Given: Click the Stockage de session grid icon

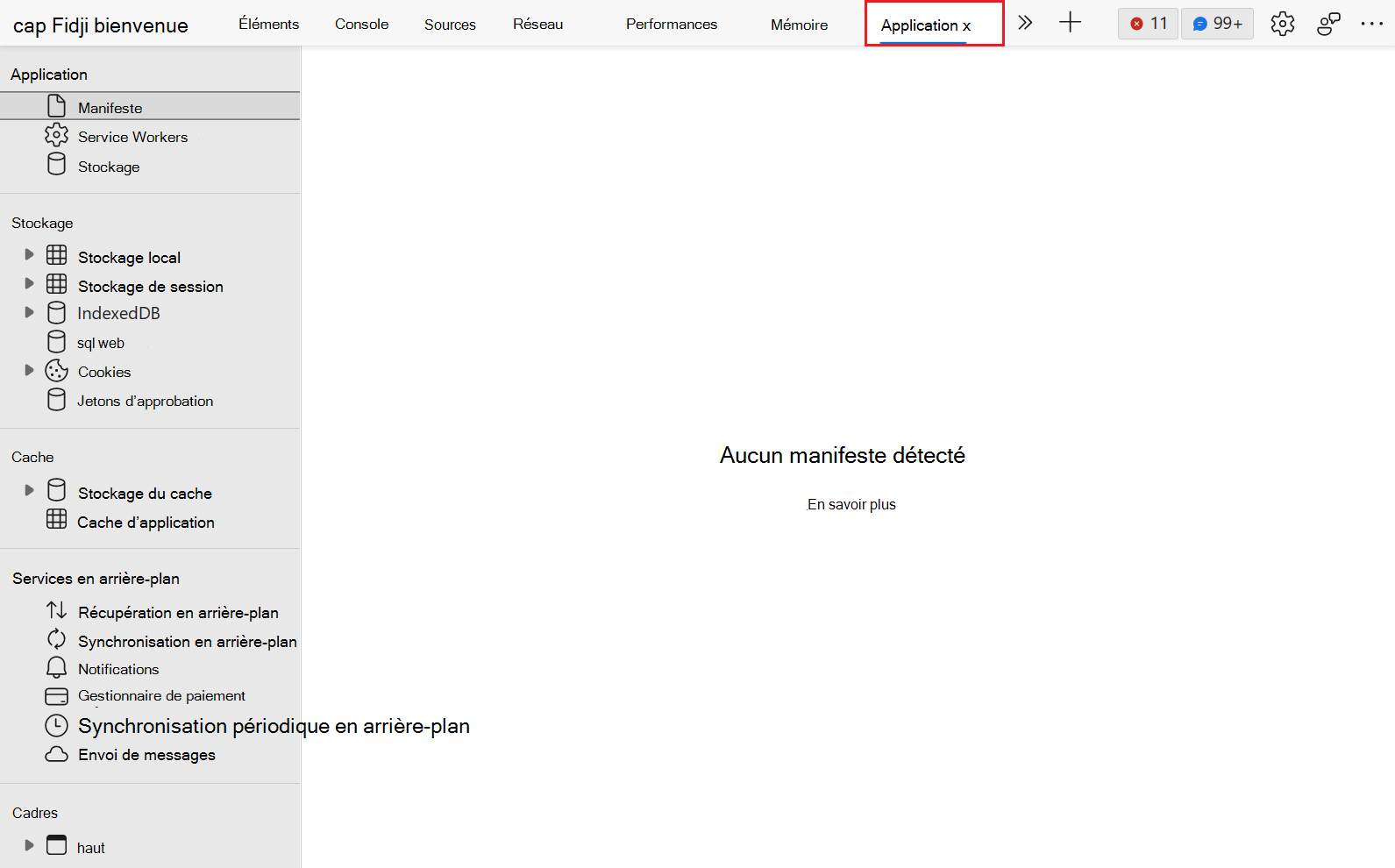Looking at the screenshot, I should click(x=56, y=284).
